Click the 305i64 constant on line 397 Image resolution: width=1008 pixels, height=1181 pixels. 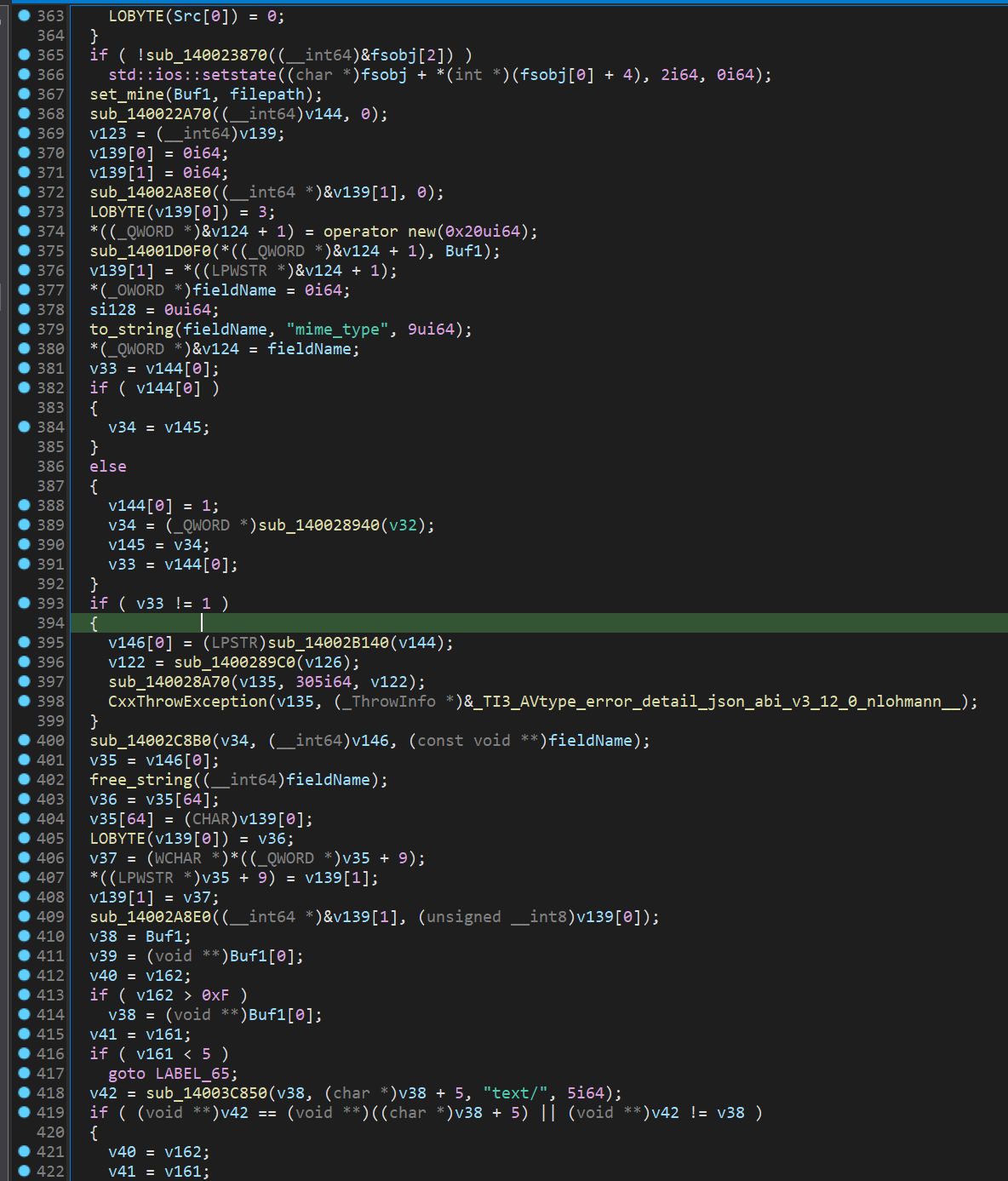tap(324, 682)
